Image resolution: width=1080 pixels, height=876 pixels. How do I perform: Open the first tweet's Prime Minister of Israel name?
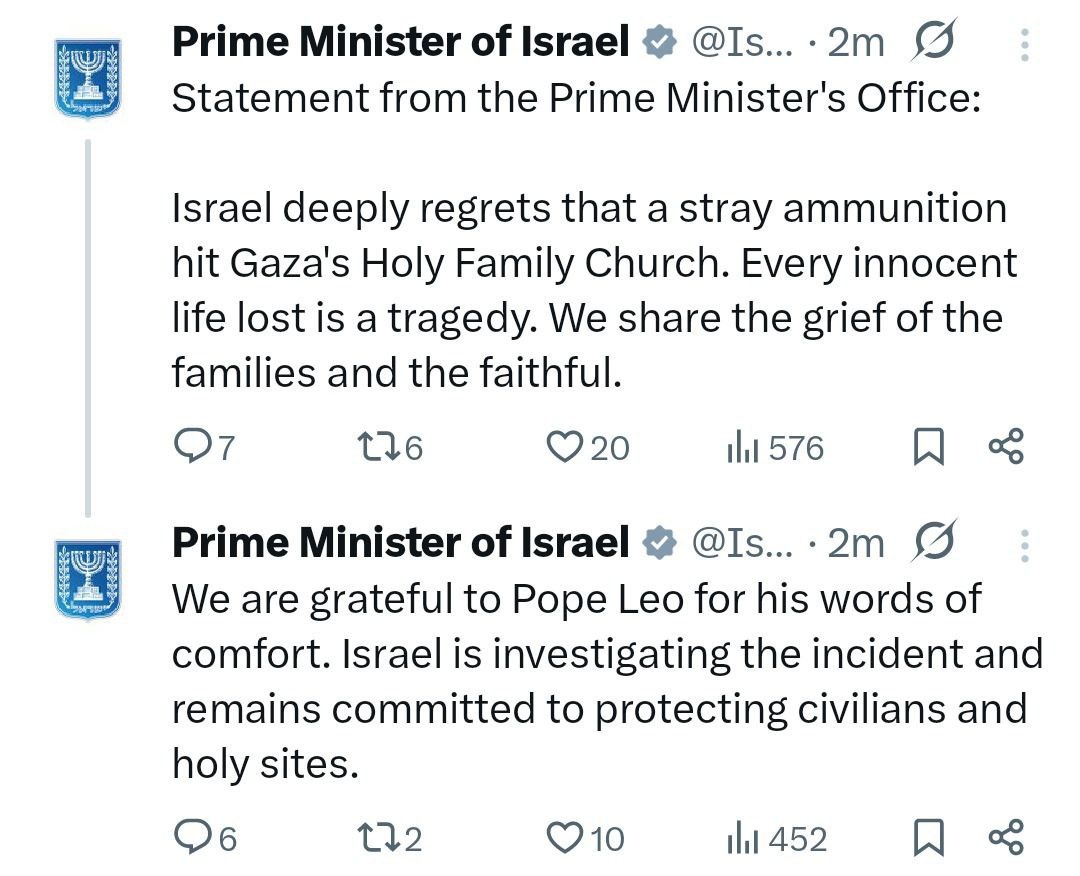tap(400, 41)
